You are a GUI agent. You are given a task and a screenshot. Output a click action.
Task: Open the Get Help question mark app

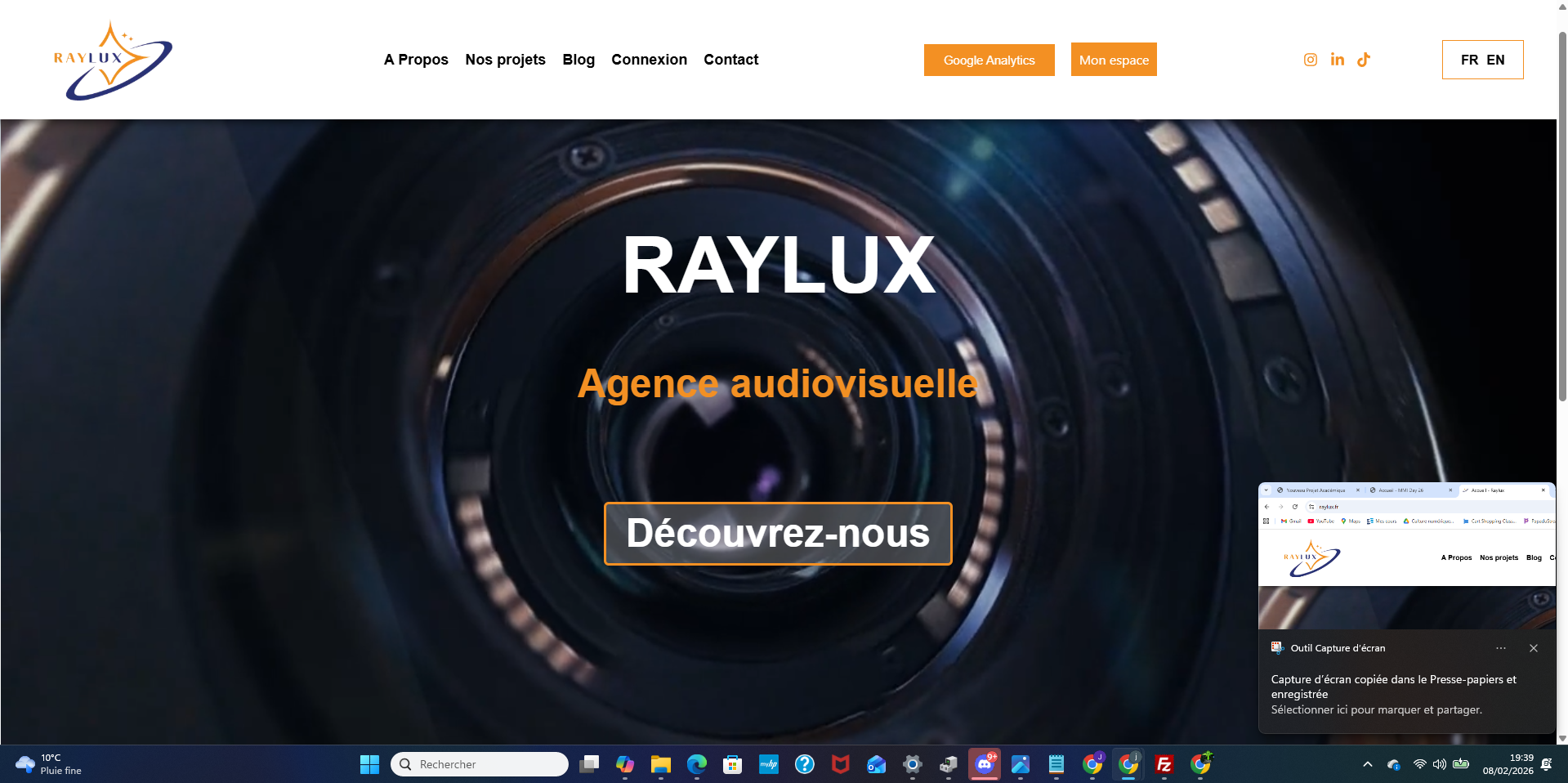tap(805, 764)
